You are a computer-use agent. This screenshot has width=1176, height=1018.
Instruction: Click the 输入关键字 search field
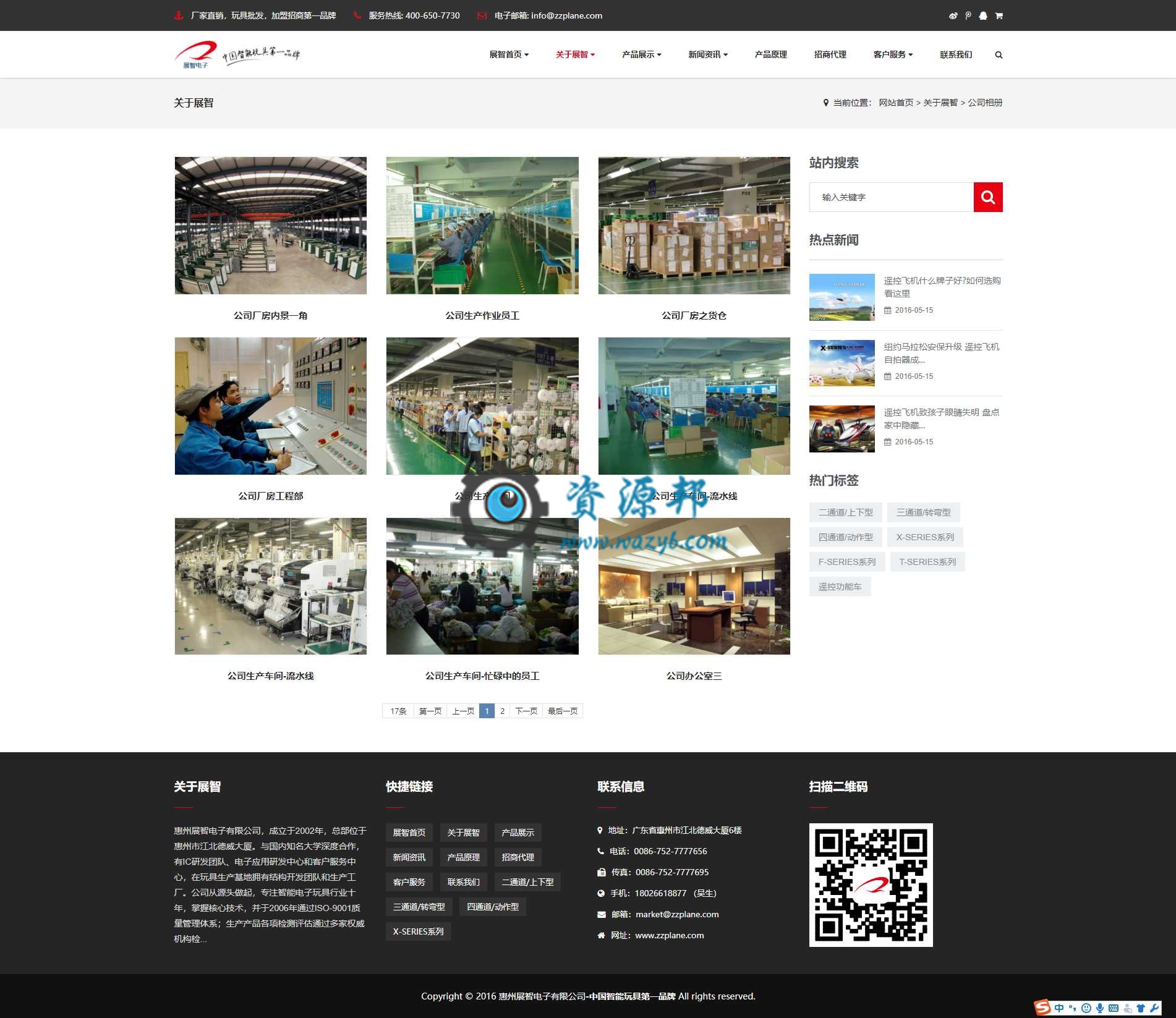coord(891,197)
